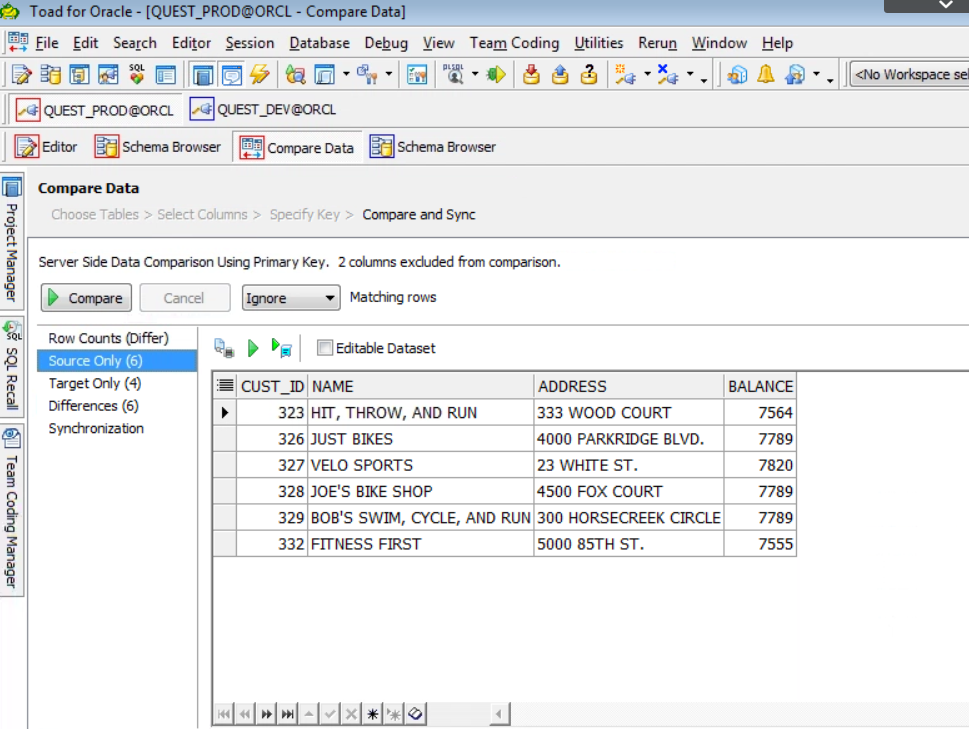Switch to the Editor window tab
969x729 pixels.
click(x=46, y=147)
